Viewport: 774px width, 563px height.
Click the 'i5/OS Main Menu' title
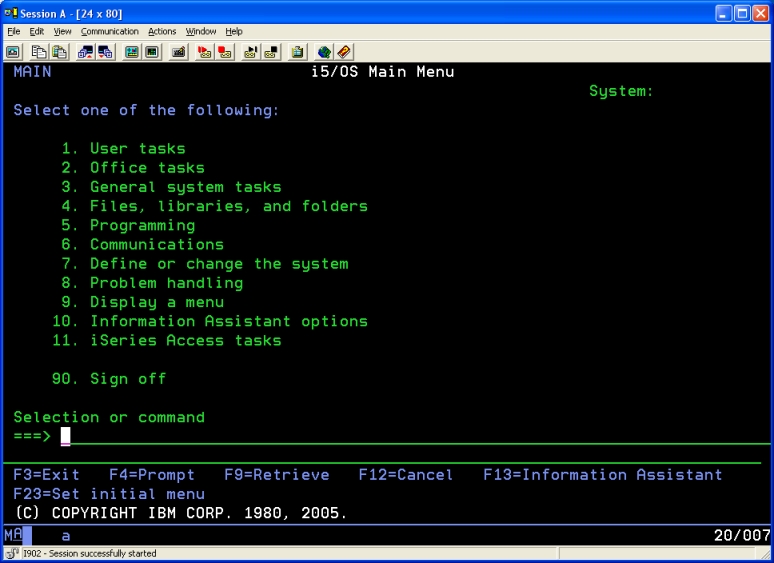(383, 72)
